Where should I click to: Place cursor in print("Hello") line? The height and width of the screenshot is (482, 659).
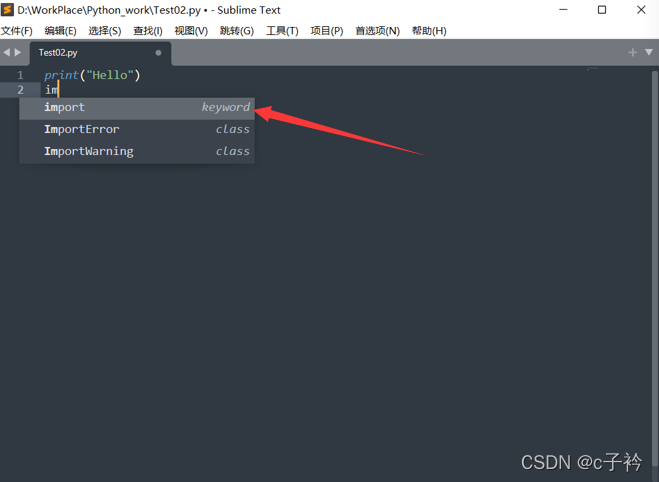click(92, 75)
